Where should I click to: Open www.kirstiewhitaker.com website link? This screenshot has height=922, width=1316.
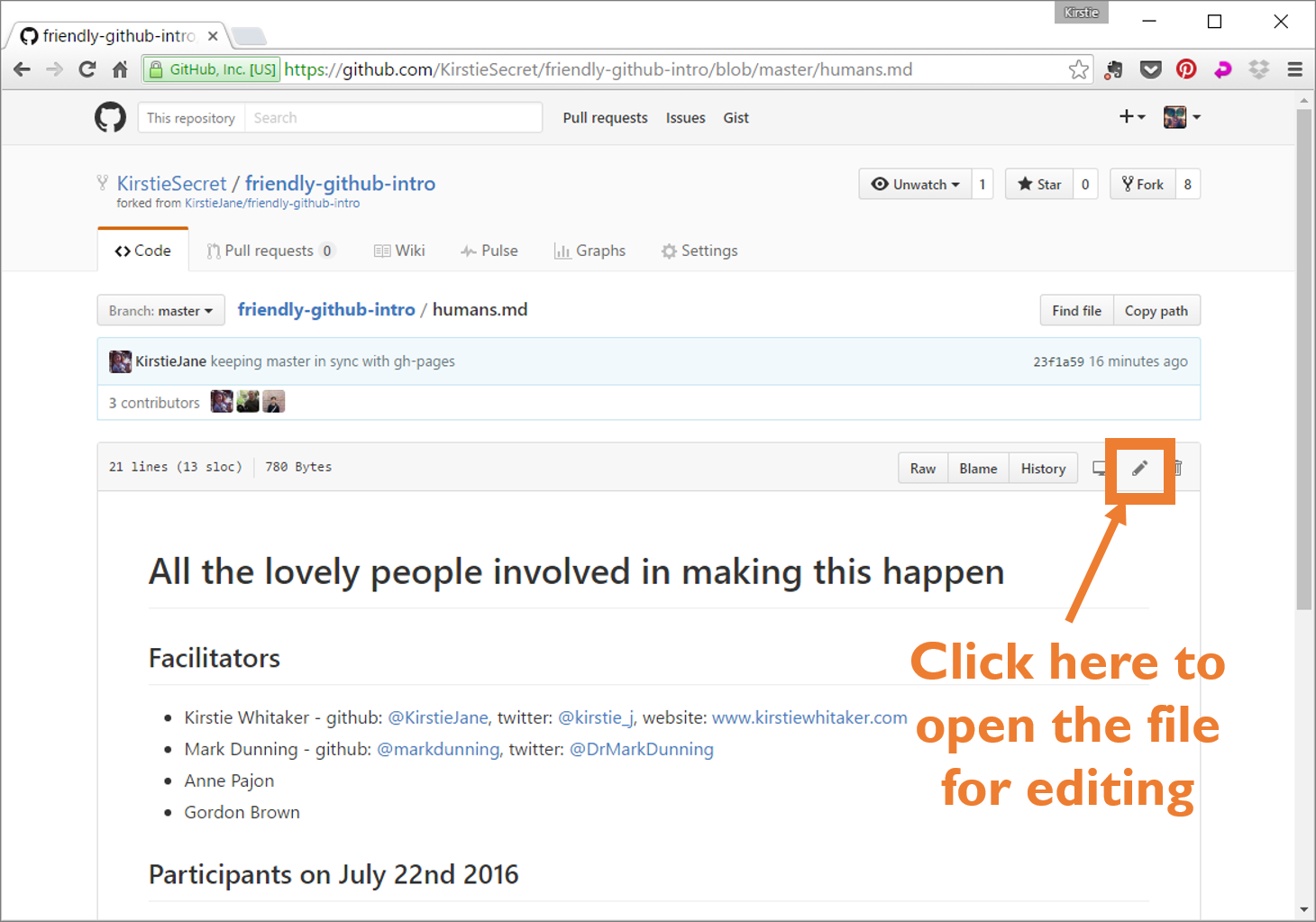[x=809, y=717]
